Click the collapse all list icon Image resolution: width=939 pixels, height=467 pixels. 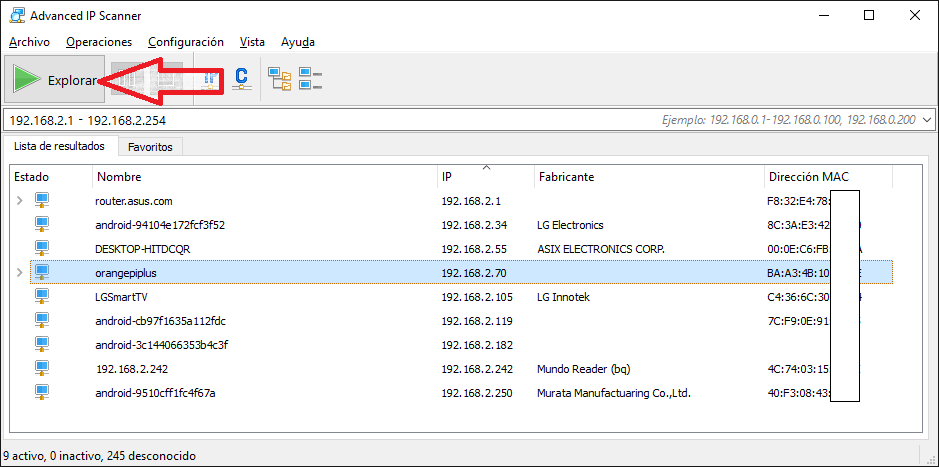click(310, 79)
